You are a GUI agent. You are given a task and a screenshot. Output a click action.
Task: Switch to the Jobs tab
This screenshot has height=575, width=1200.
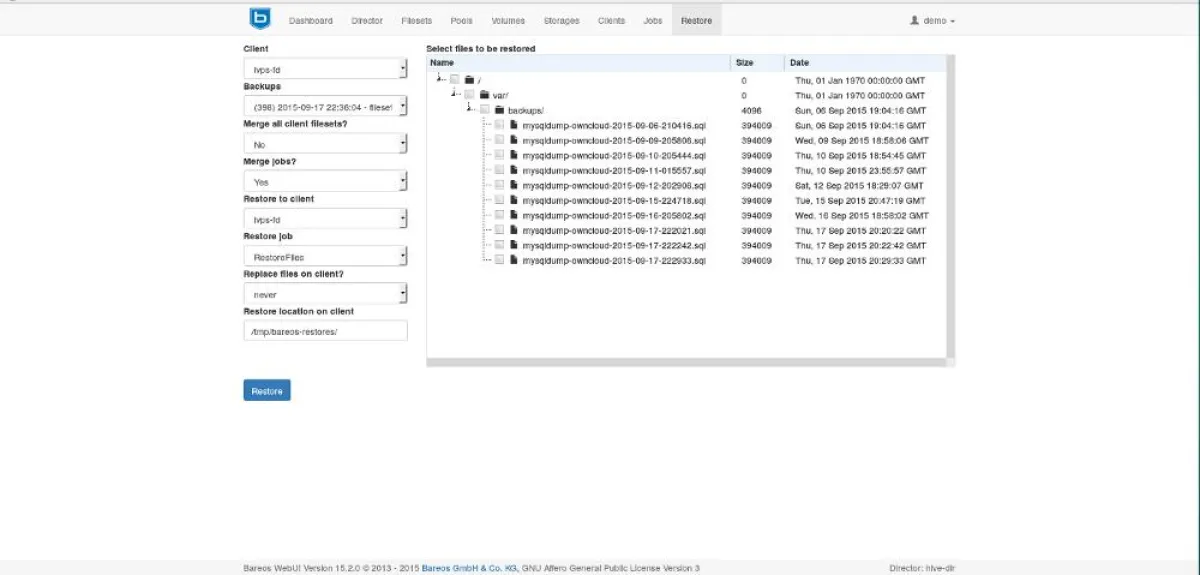652,20
